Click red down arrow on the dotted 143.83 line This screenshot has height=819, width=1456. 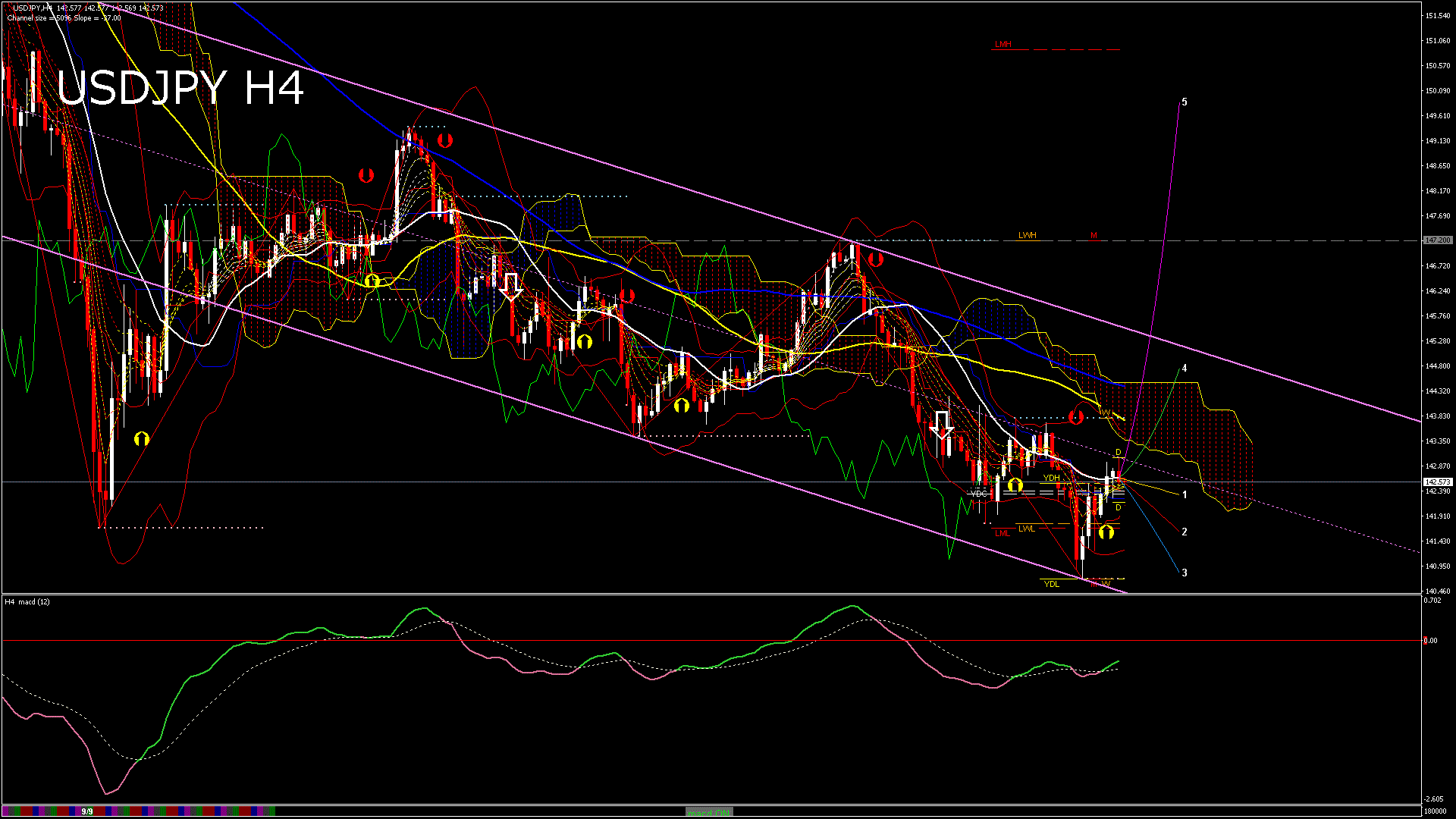click(x=1075, y=417)
